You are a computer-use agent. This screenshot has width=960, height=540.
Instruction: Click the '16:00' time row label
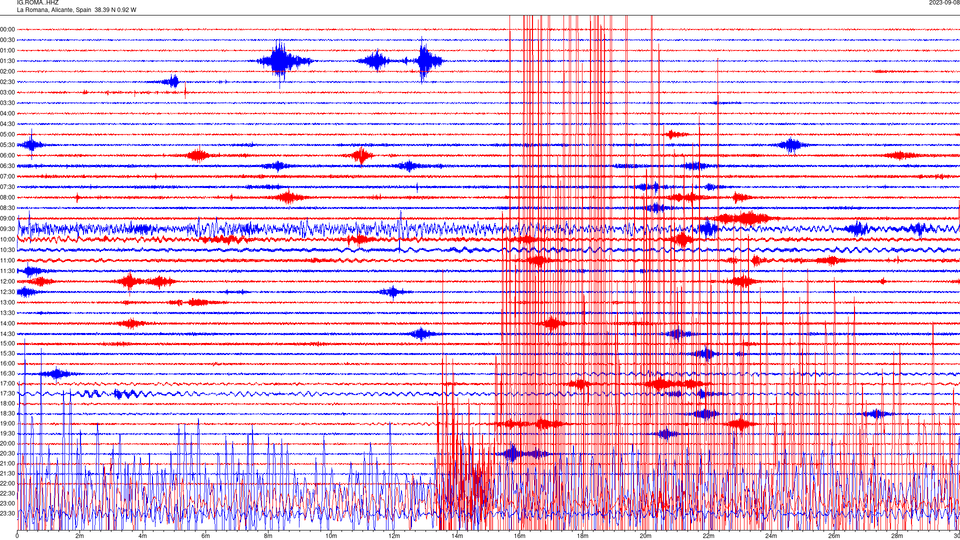pyautogui.click(x=8, y=363)
